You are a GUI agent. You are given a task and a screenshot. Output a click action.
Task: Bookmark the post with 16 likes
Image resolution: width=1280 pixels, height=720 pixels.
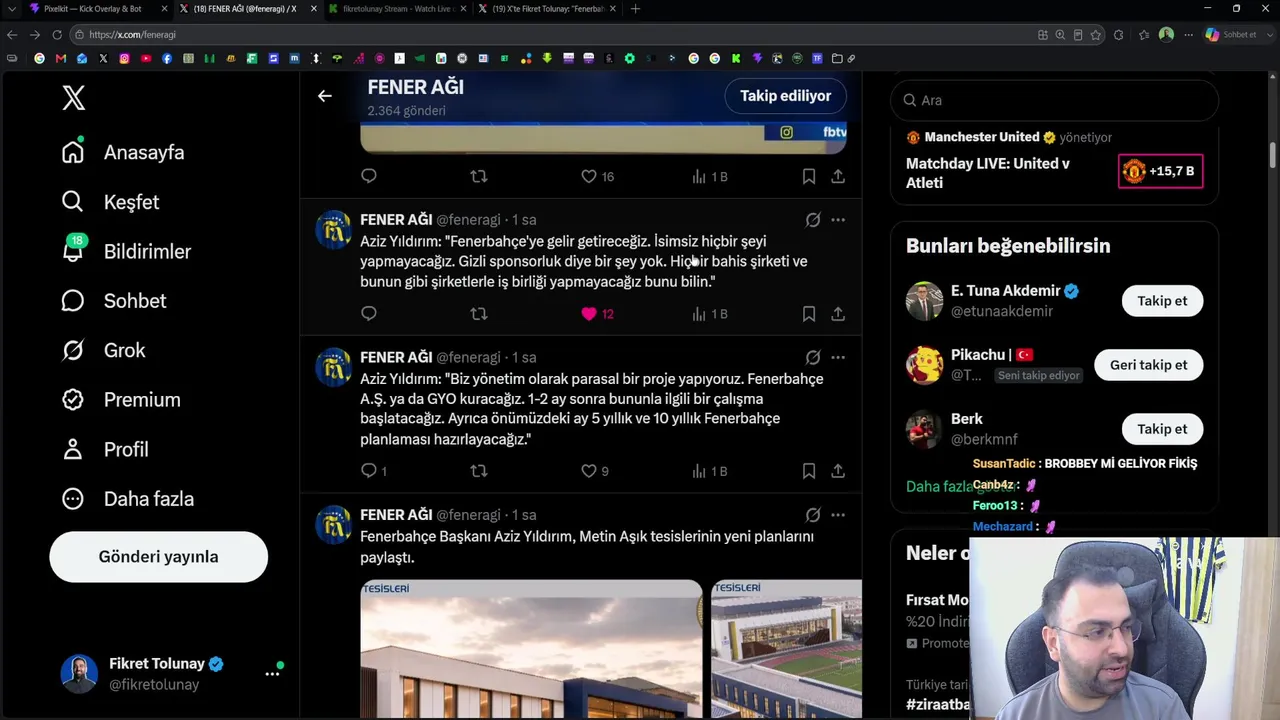809,176
